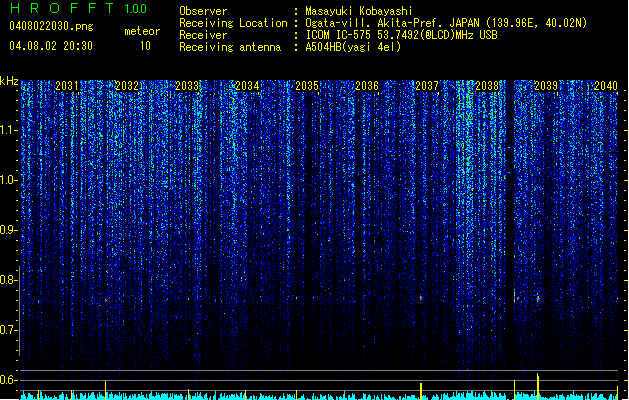629x400 pixels.
Task: Click the Receiver label
Action: [x=203, y=35]
